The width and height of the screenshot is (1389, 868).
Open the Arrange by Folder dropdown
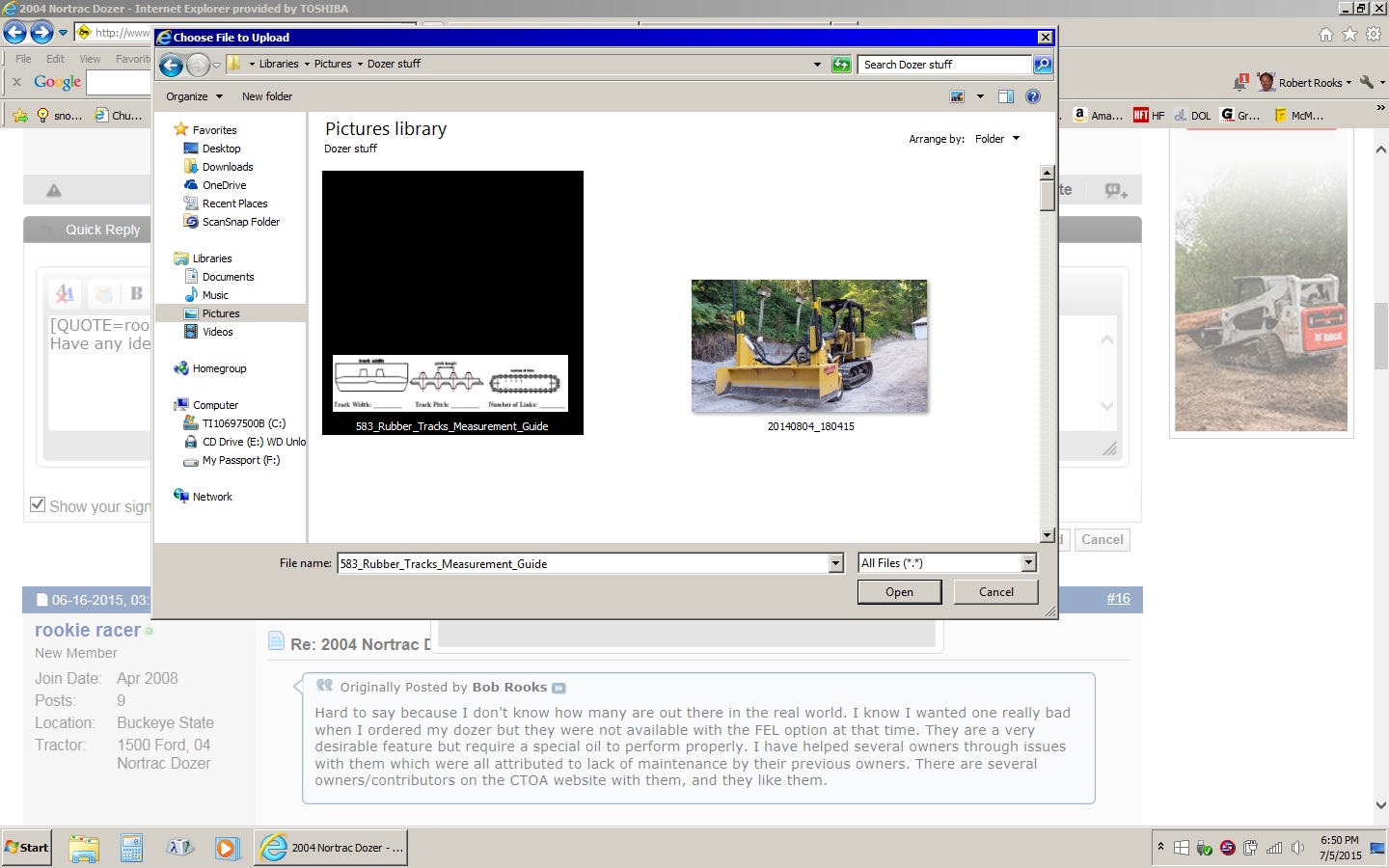coord(996,139)
